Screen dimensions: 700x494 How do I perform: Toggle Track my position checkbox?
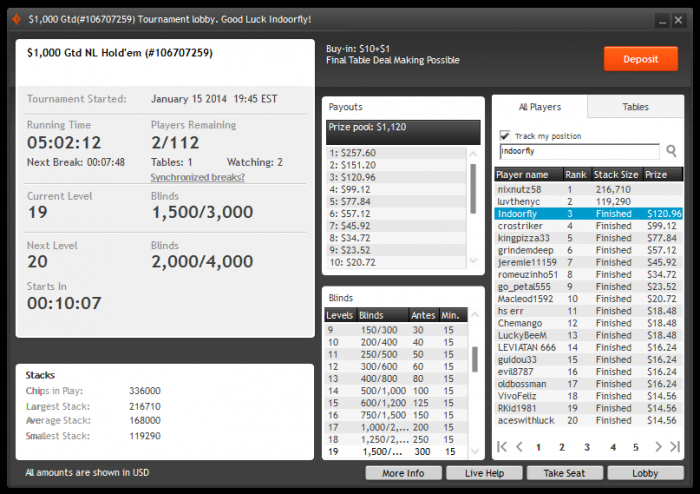pyautogui.click(x=505, y=135)
